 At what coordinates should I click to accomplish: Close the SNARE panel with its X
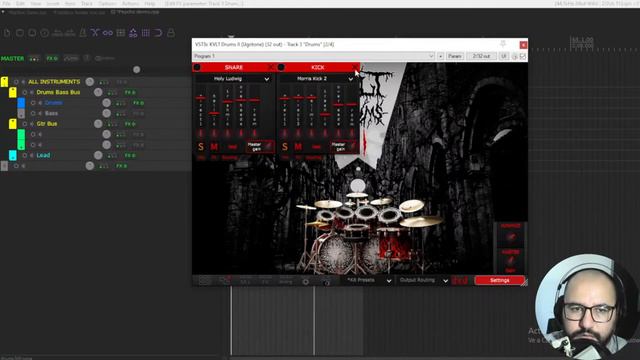(271, 67)
